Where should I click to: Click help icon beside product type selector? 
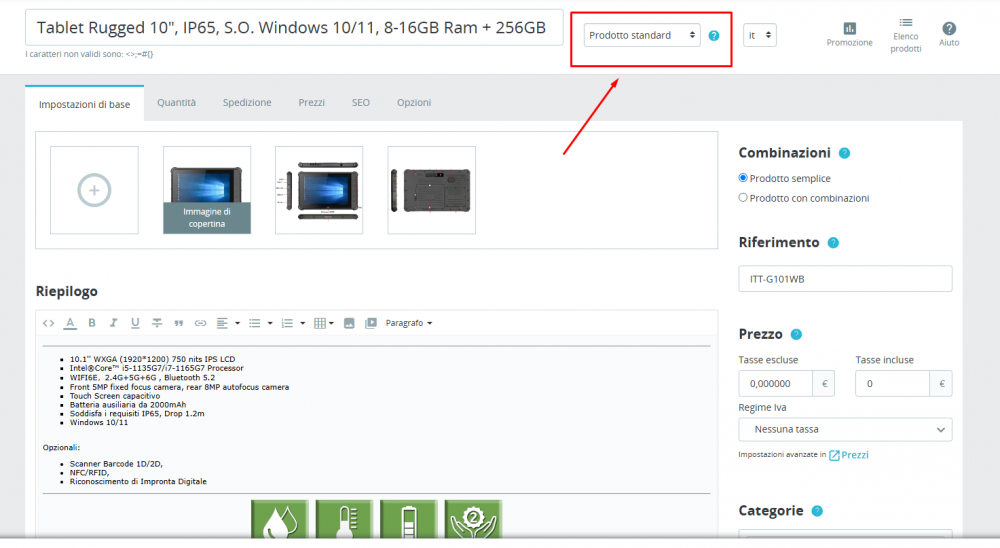click(714, 36)
